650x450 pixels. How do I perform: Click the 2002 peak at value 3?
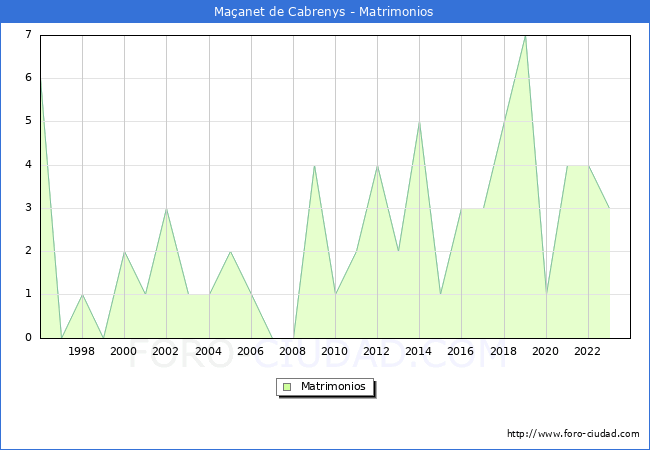[x=166, y=209]
